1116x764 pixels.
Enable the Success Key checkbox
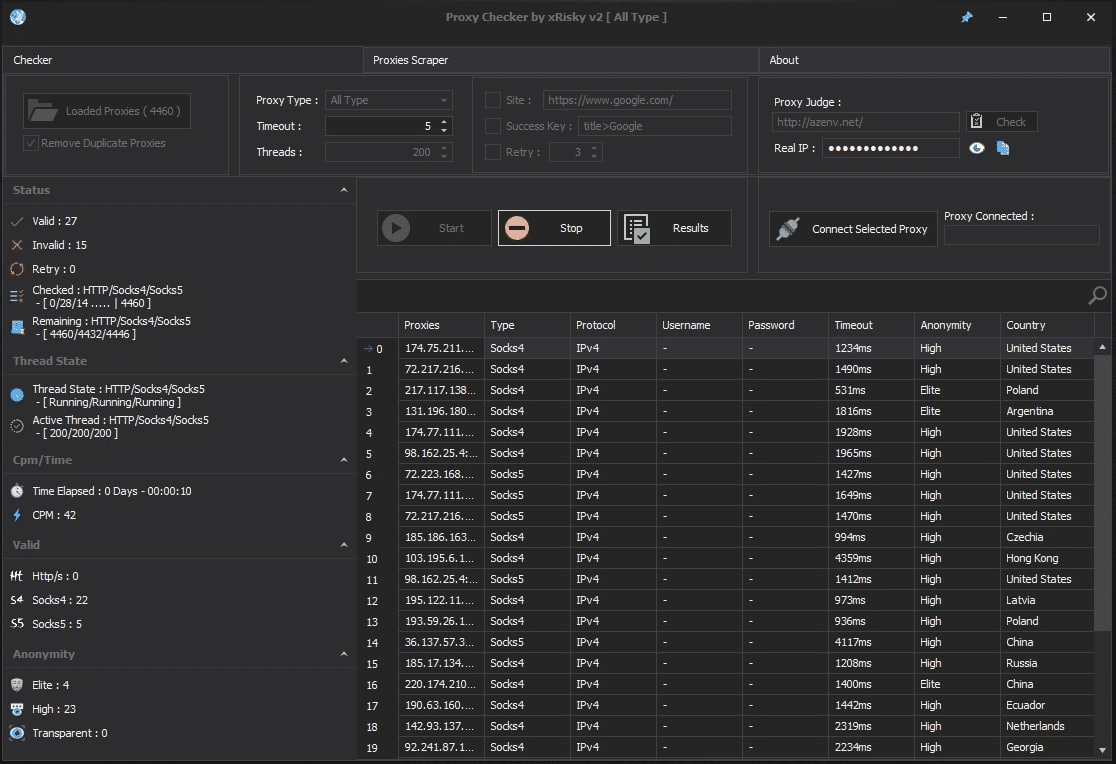[x=492, y=126]
